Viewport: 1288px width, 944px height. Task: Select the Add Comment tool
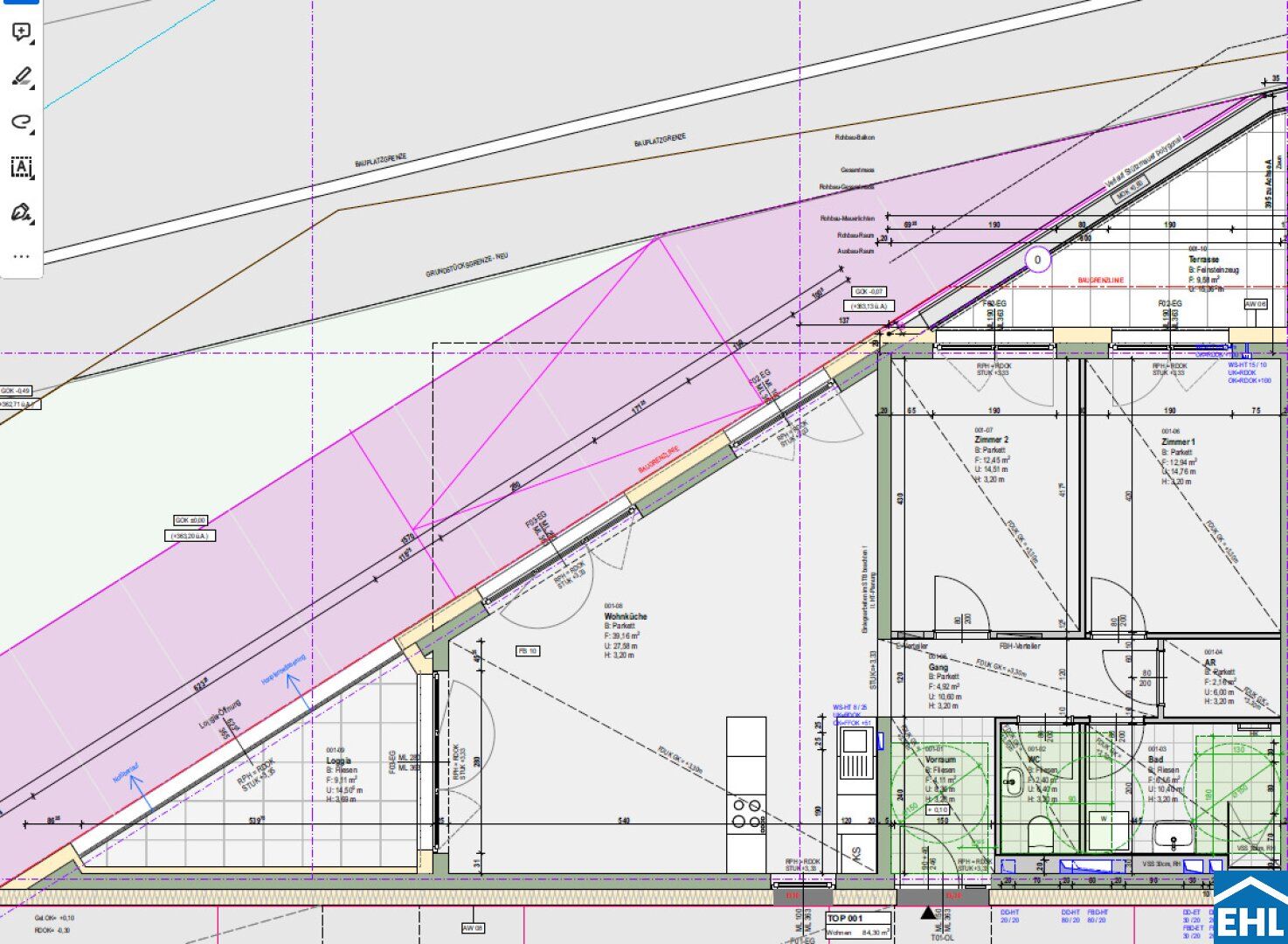(21, 33)
